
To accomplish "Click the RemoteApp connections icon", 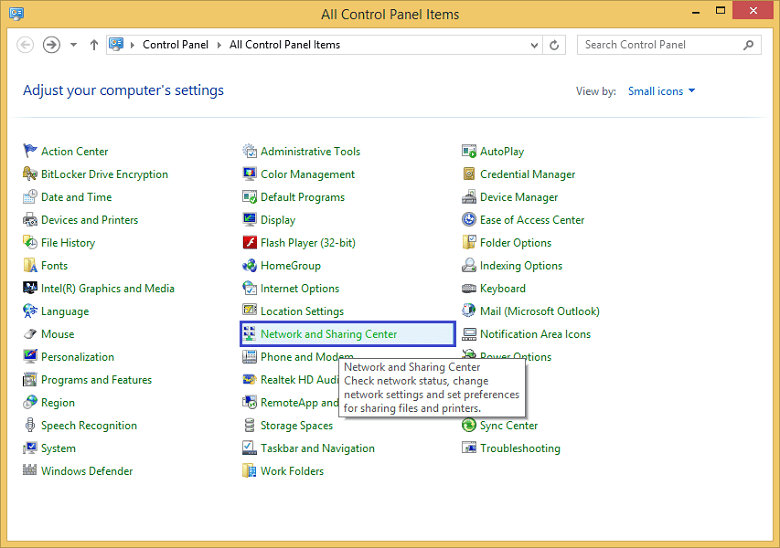I will tap(249, 401).
